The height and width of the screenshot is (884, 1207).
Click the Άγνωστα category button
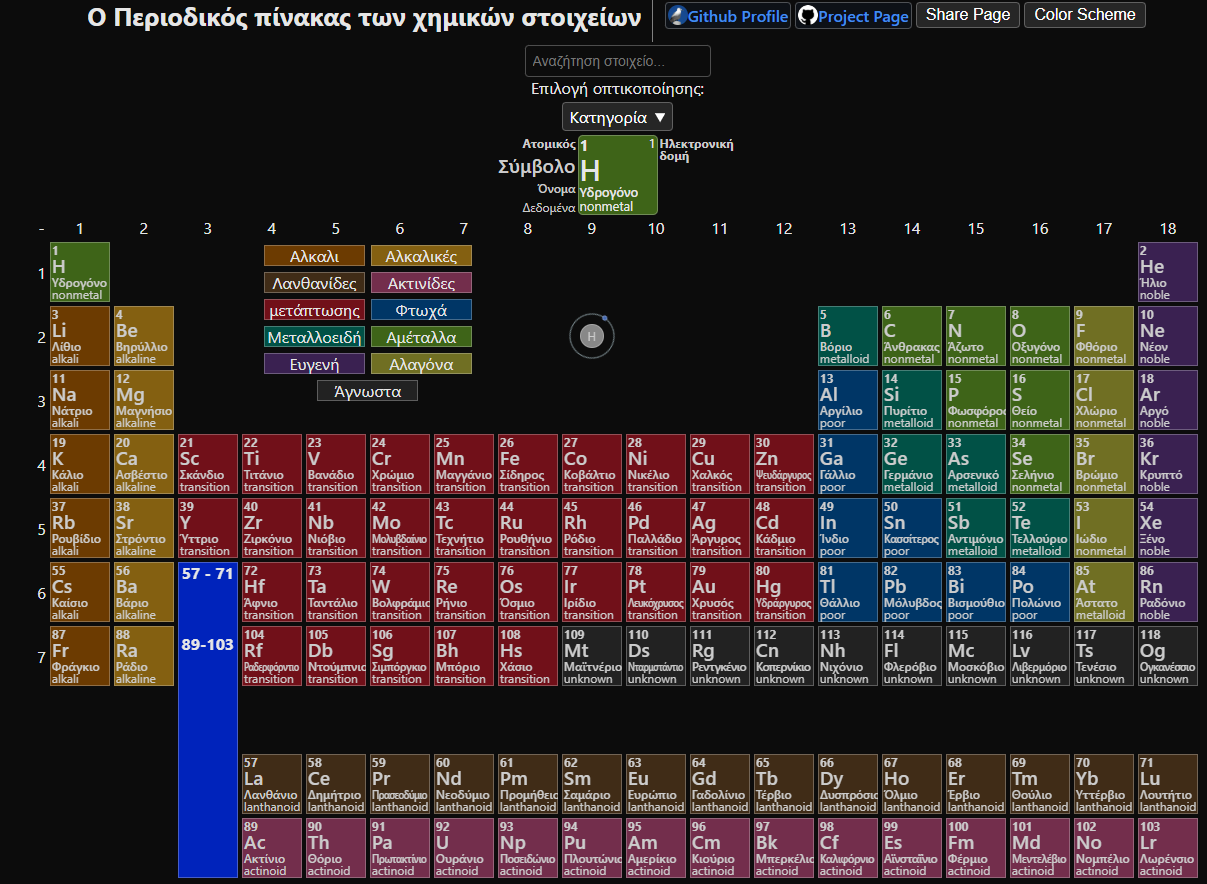tap(367, 391)
